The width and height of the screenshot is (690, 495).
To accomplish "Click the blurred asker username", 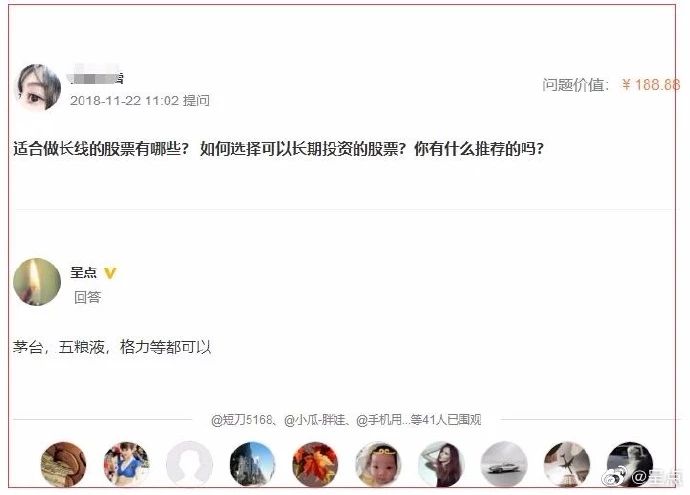I will coord(96,77).
